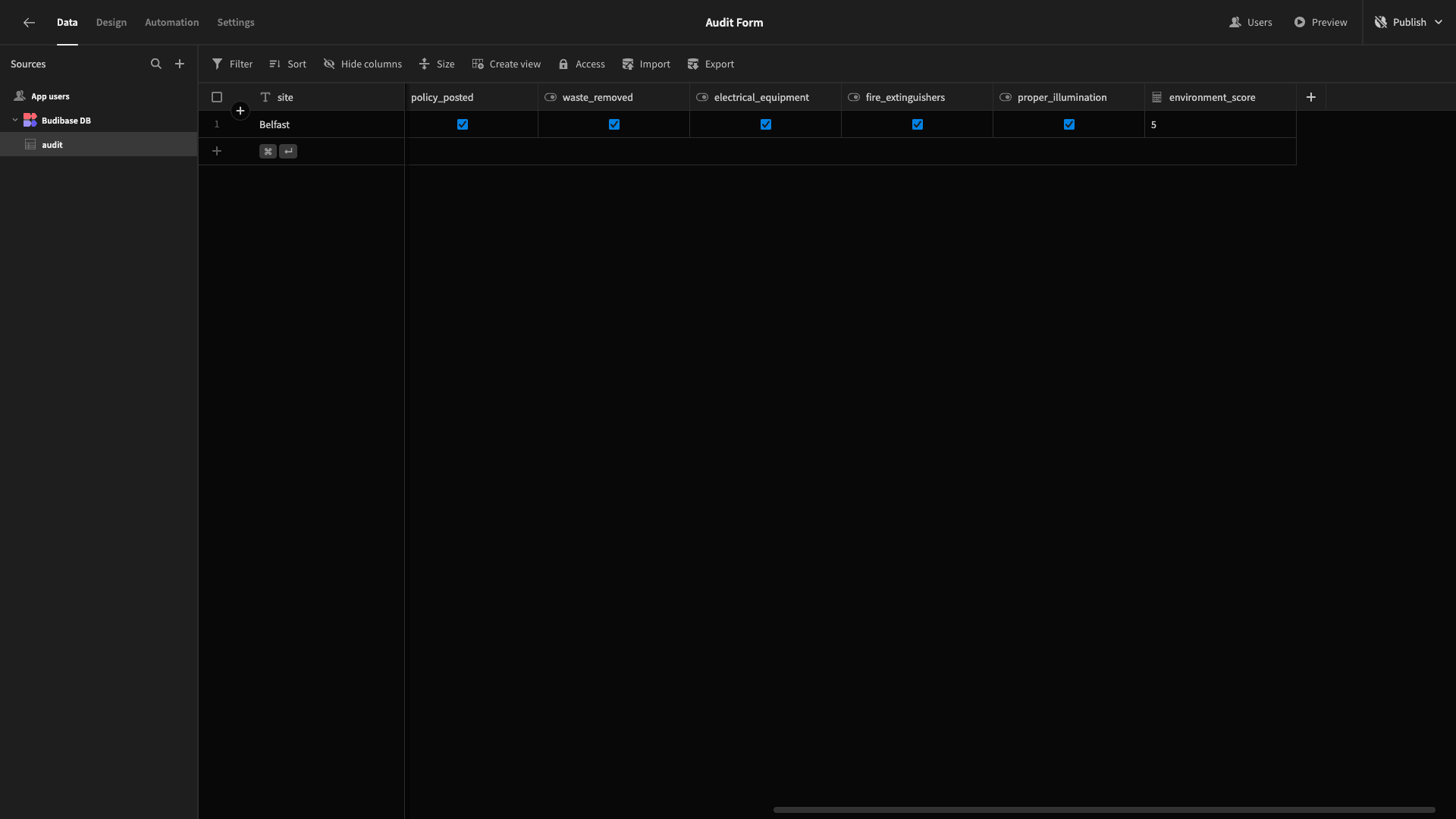Viewport: 1456px width, 819px height.
Task: Open Users management
Action: 1250,23
